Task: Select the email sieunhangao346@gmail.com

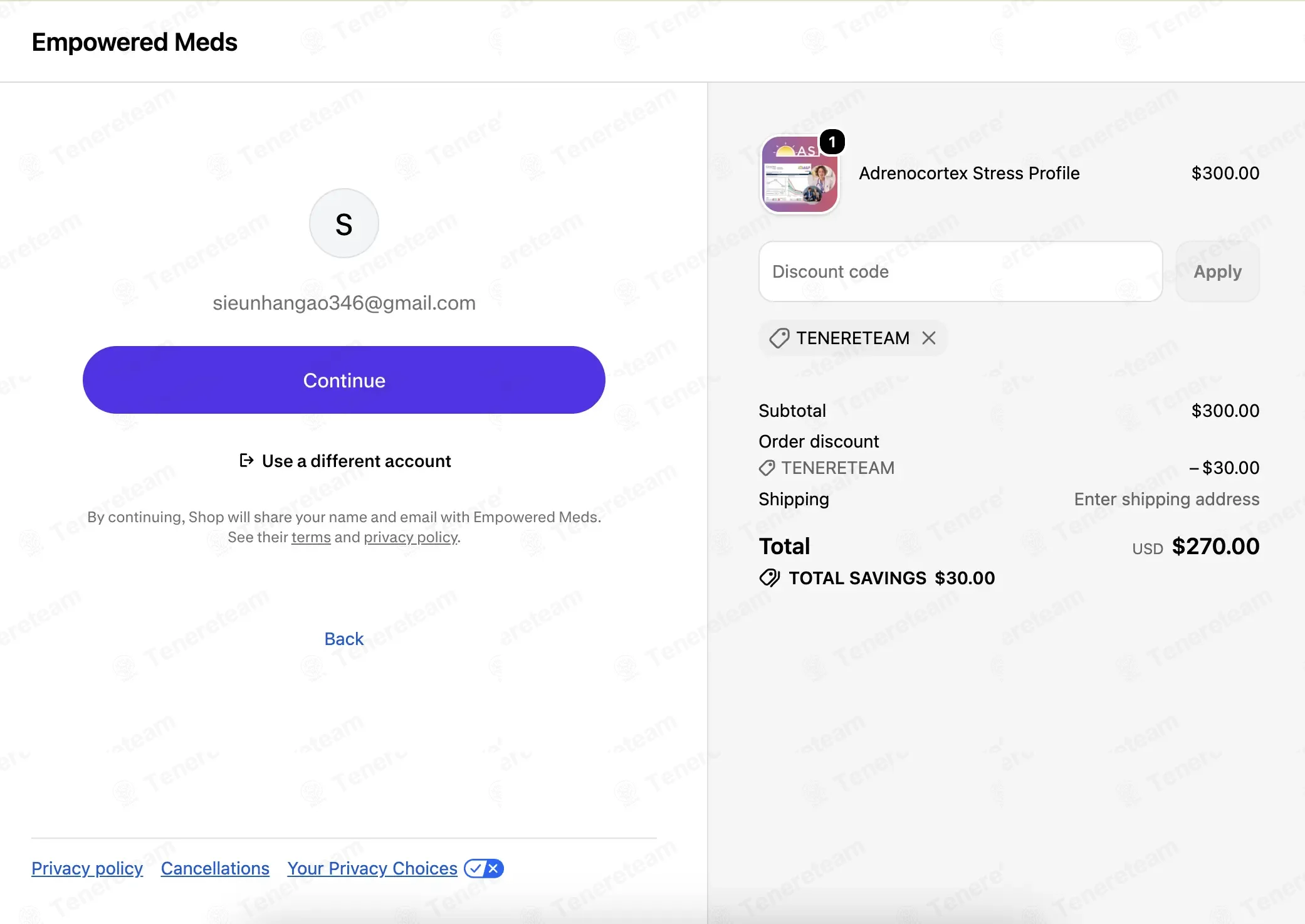Action: pyautogui.click(x=344, y=303)
